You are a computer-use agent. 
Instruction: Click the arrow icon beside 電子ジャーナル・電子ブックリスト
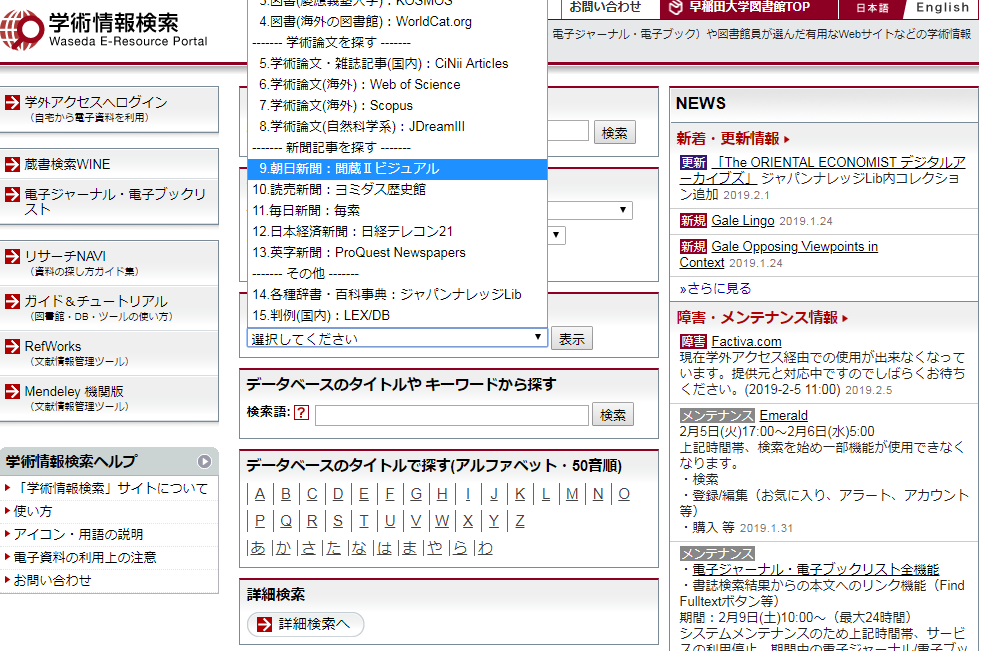(x=13, y=194)
